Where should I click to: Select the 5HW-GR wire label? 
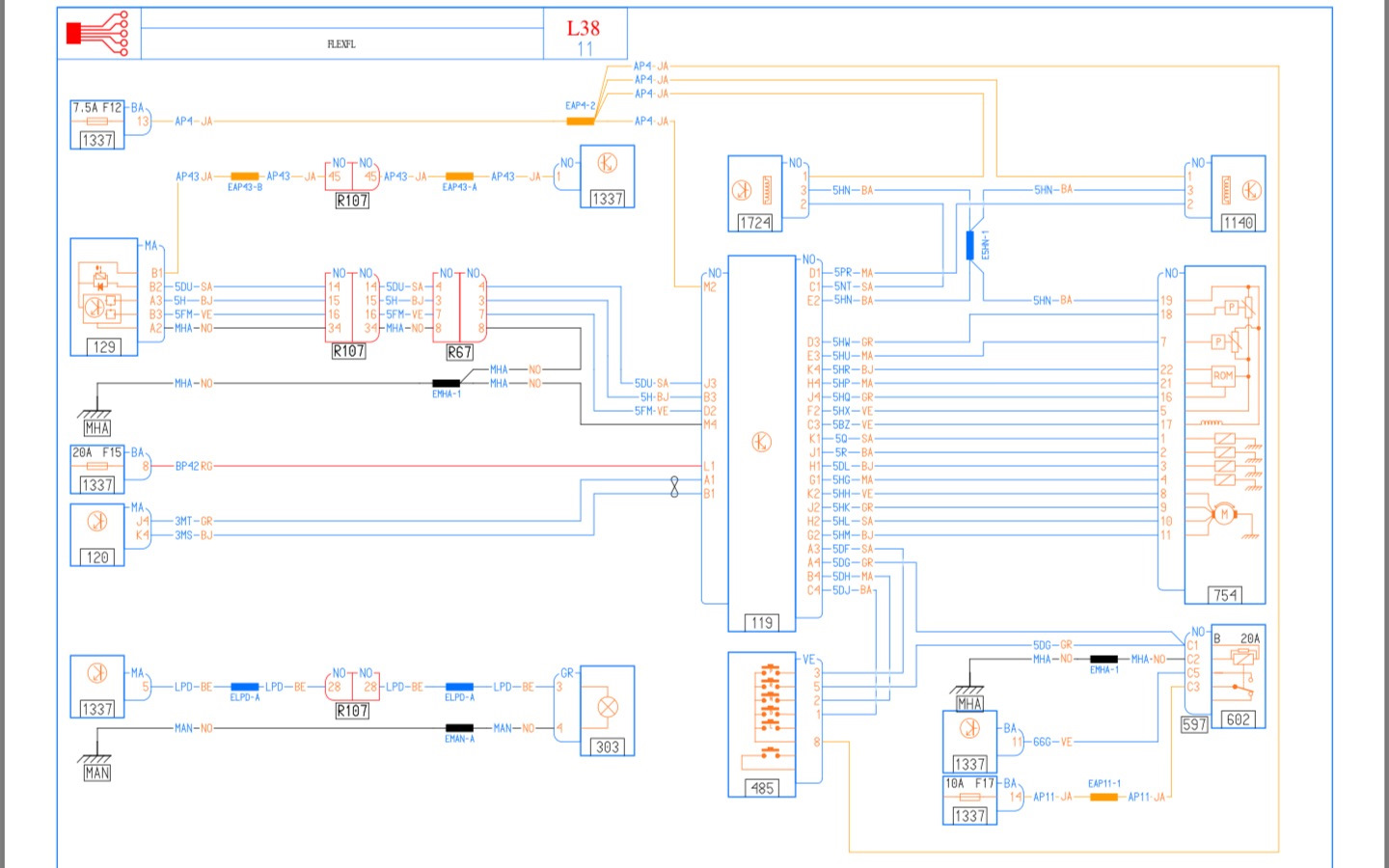coord(853,342)
